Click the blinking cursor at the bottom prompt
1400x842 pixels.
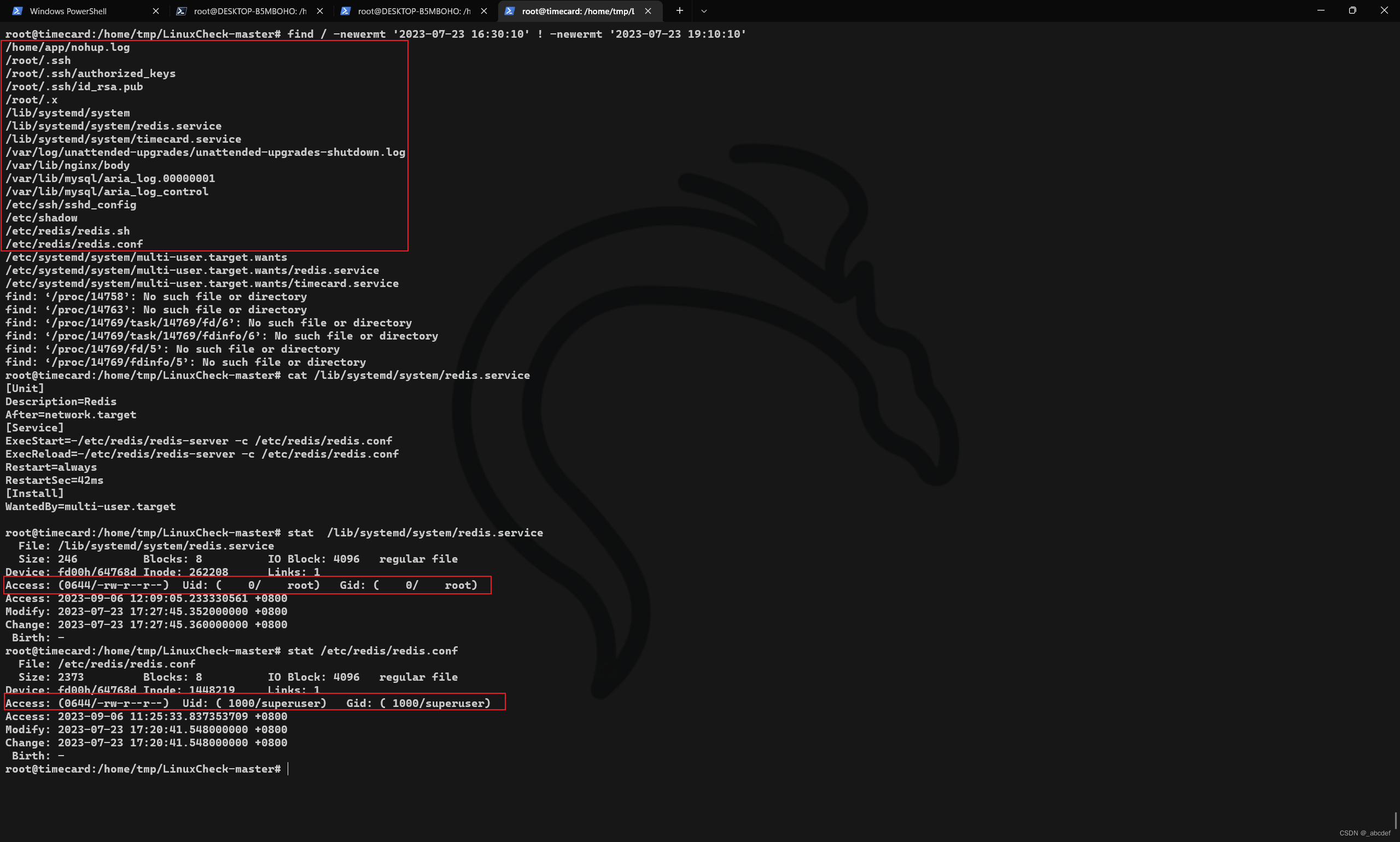tap(288, 769)
